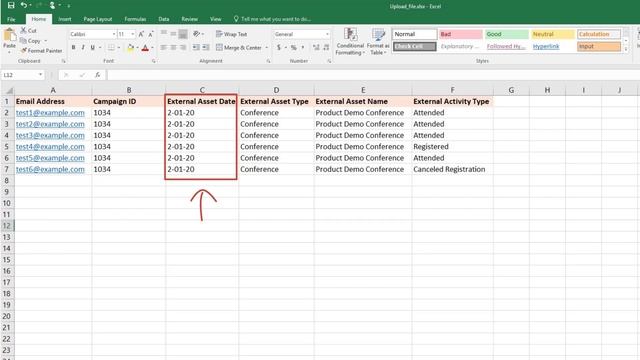Toggle italic formatting
The height and width of the screenshot is (360, 640).
pyautogui.click(x=83, y=48)
